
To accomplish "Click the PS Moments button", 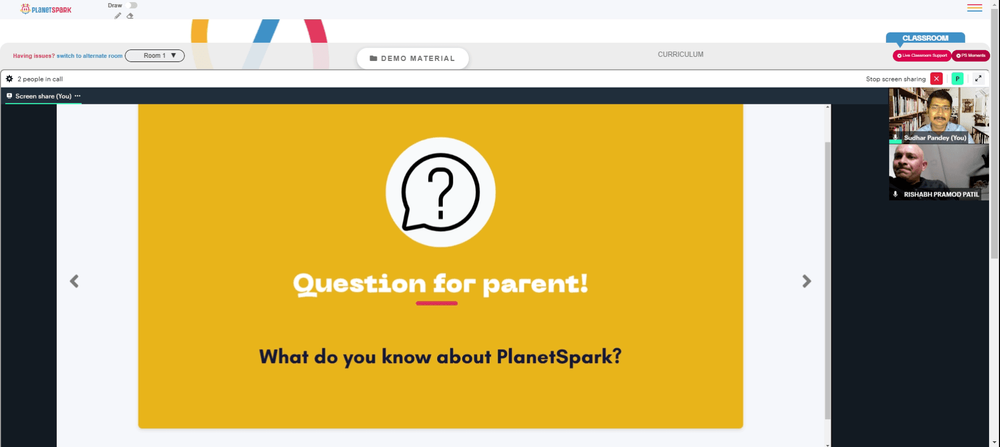I will point(971,55).
